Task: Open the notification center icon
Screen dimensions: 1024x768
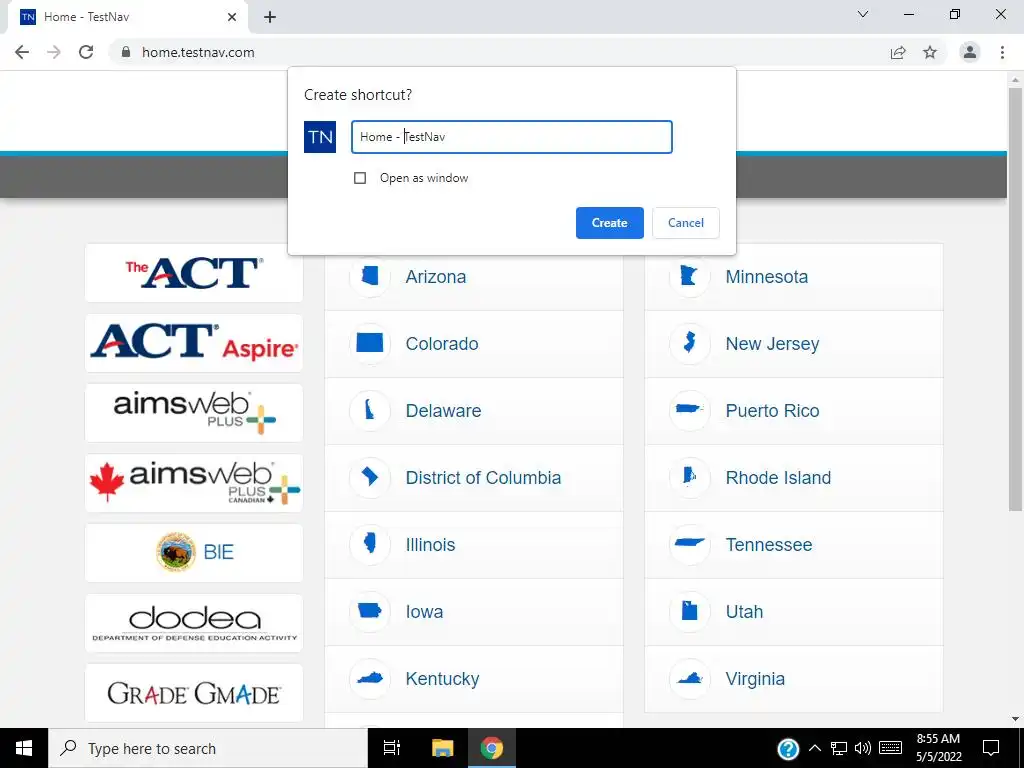Action: tap(991, 748)
